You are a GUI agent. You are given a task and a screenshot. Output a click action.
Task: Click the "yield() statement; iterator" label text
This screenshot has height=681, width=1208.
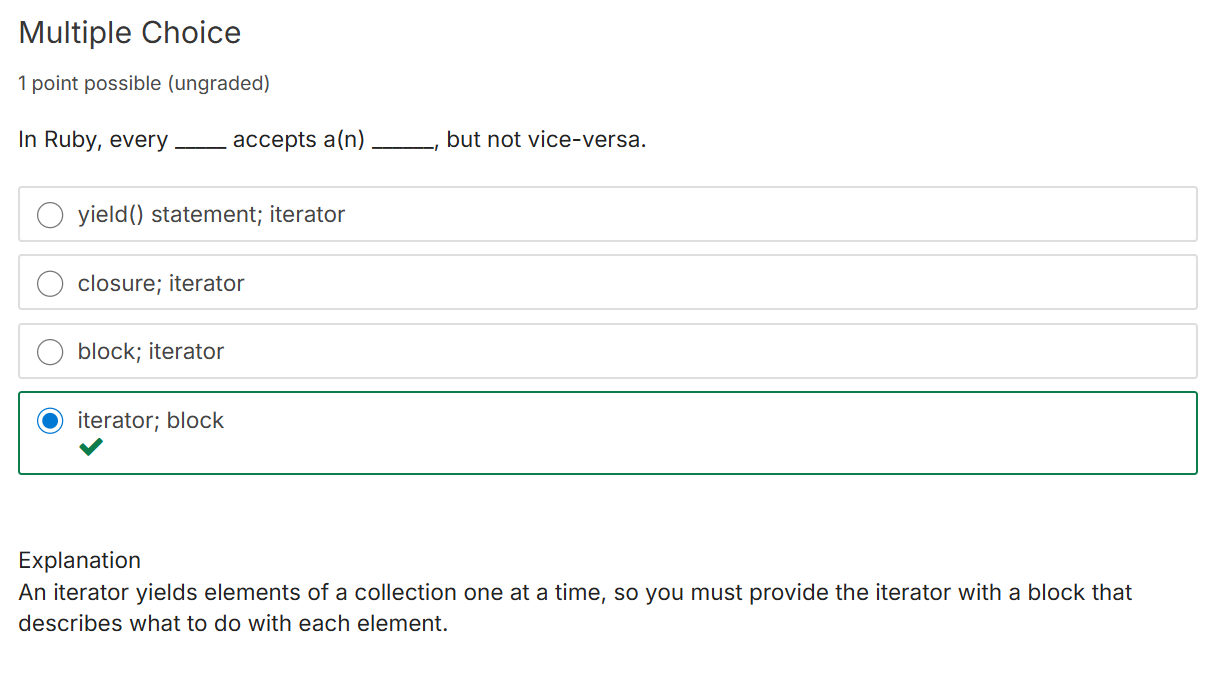(211, 215)
